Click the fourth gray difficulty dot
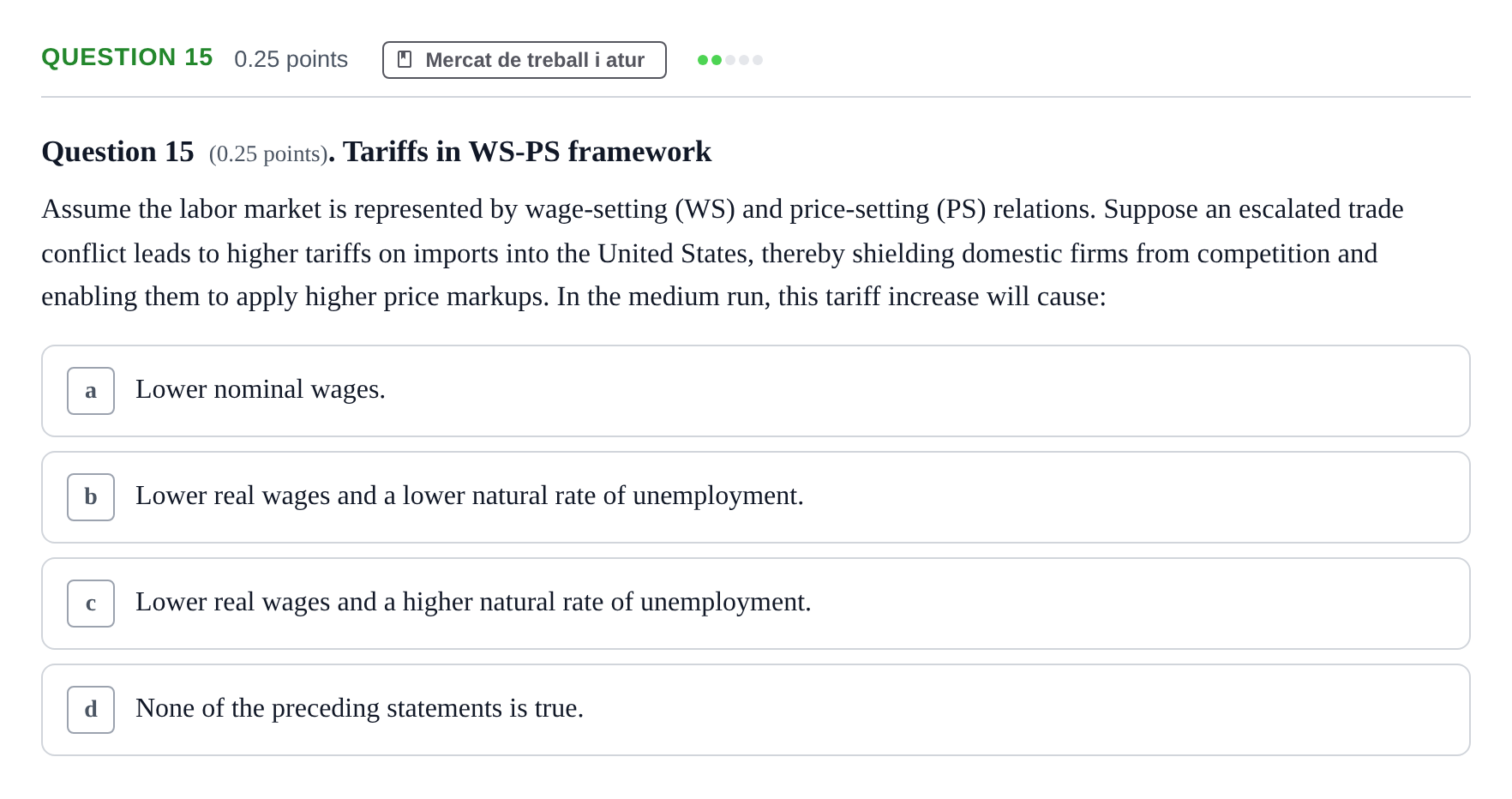The height and width of the screenshot is (799, 1512). click(x=744, y=60)
